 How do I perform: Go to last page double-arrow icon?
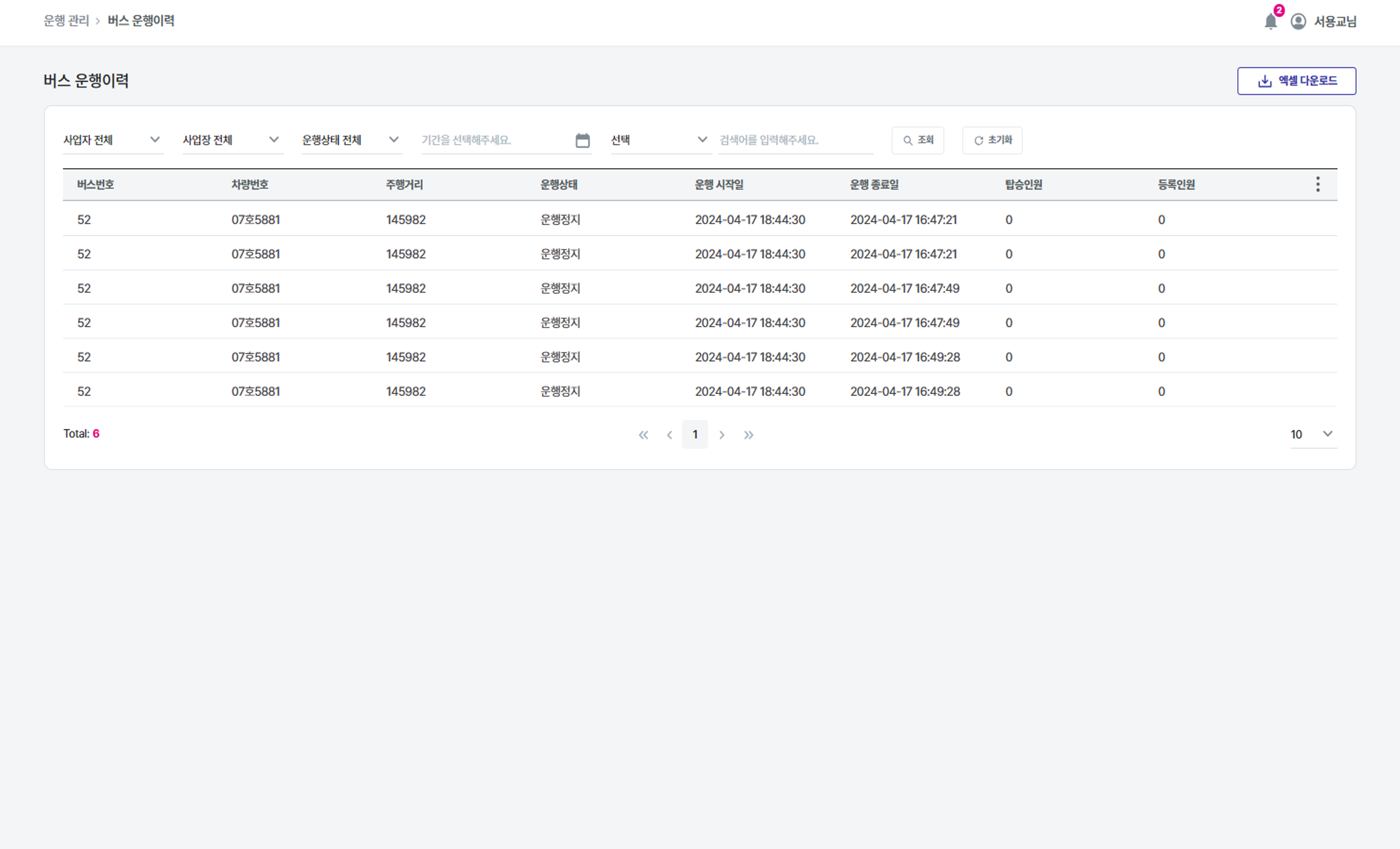[x=749, y=435]
